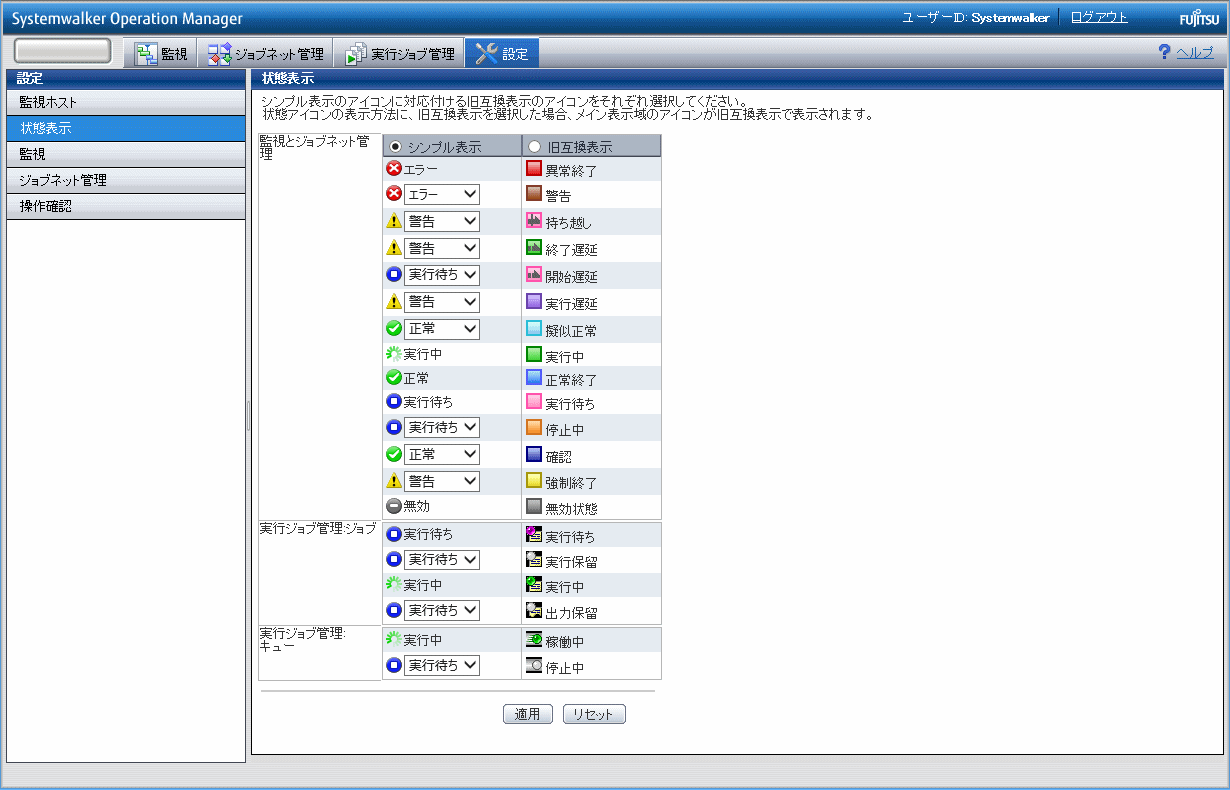
Task: Open the エラー dropdown in the 警告 row
Action: (442, 194)
